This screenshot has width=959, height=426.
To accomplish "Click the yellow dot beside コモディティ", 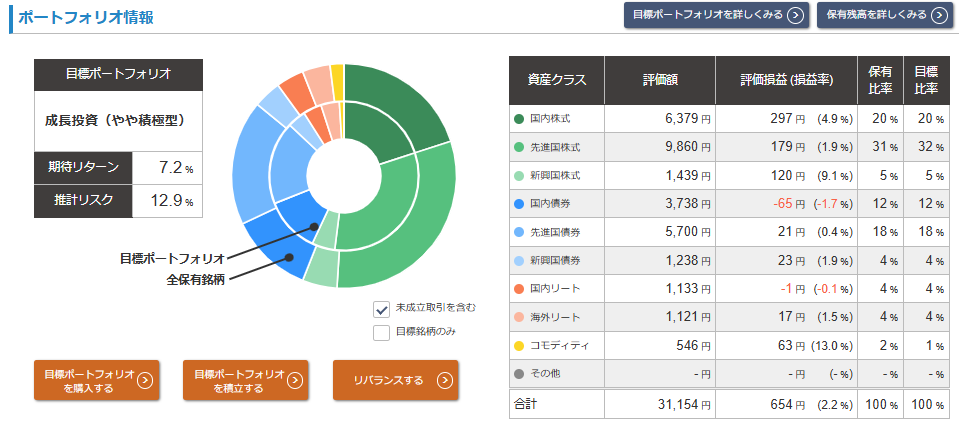I will pyautogui.click(x=519, y=346).
